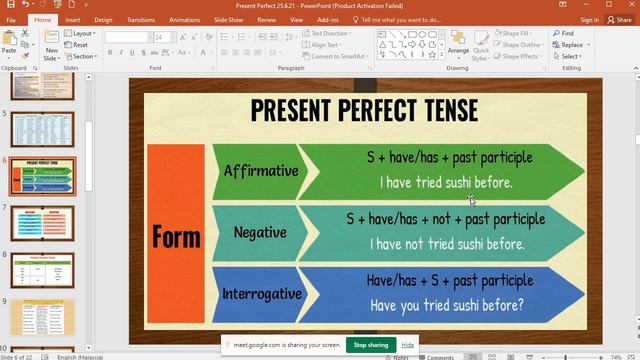Open the Transitions tab
The height and width of the screenshot is (360, 640).
click(141, 20)
